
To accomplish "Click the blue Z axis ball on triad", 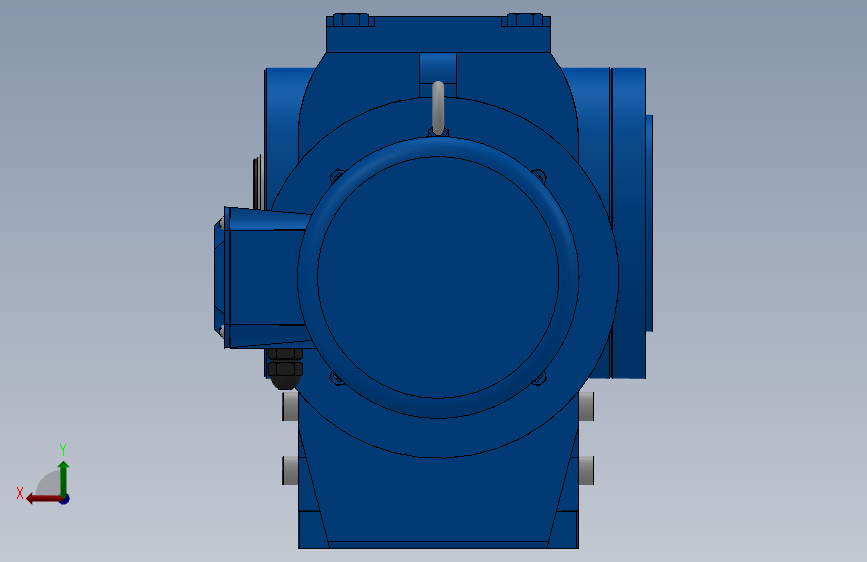I will [65, 500].
